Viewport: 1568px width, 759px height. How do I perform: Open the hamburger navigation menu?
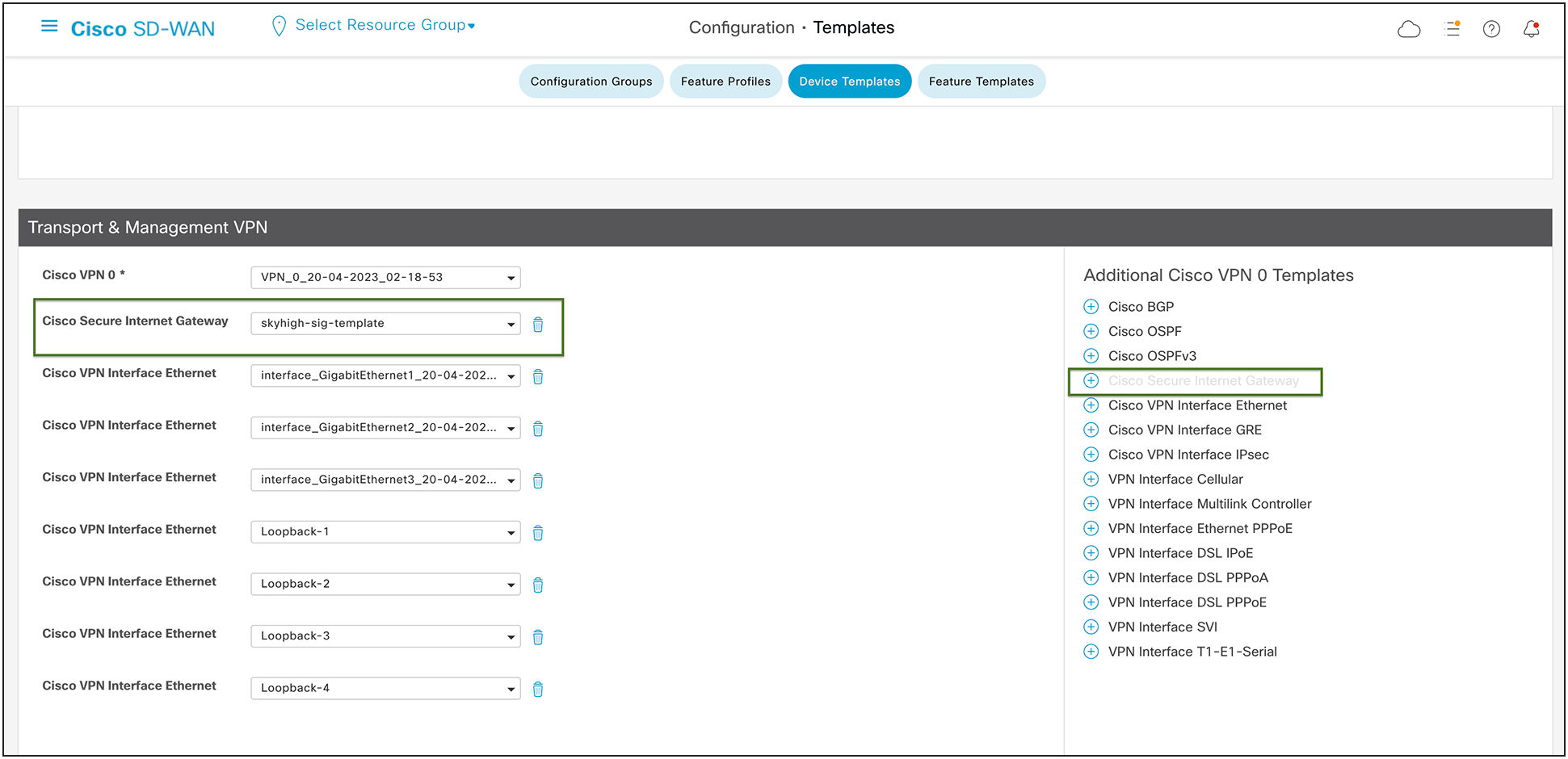49,27
